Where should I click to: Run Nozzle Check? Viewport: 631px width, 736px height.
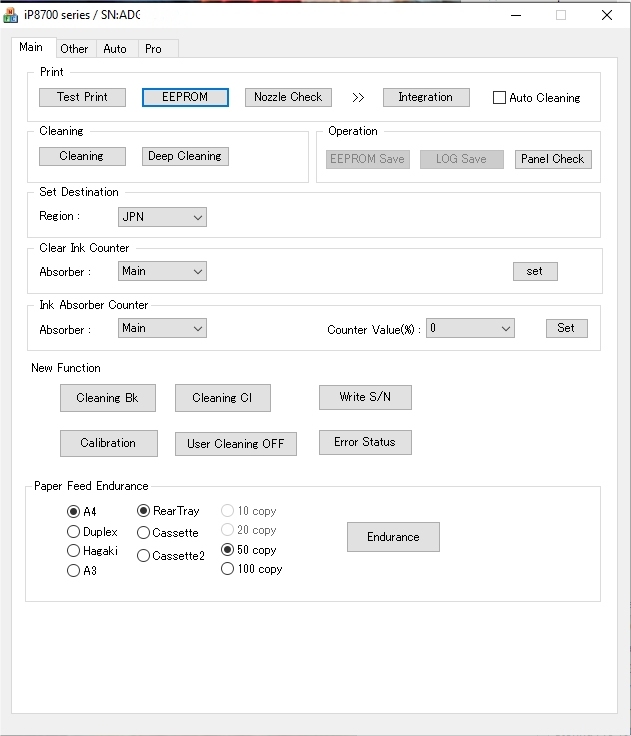click(287, 97)
